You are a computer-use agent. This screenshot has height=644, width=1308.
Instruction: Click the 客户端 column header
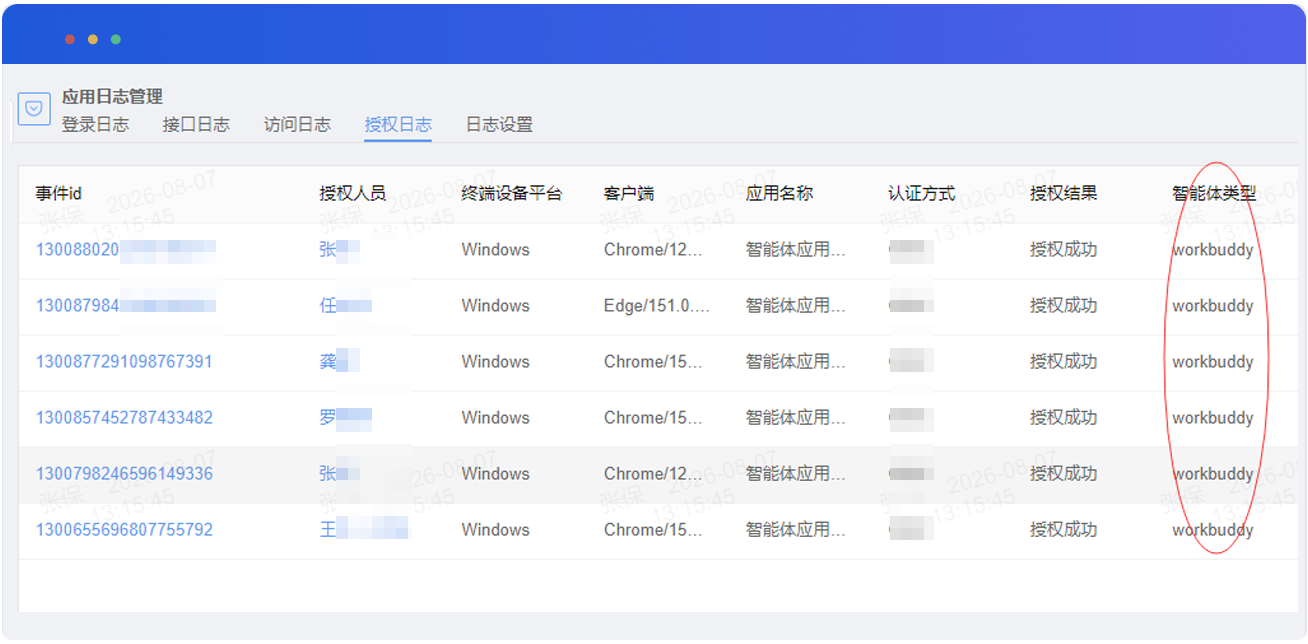click(629, 194)
